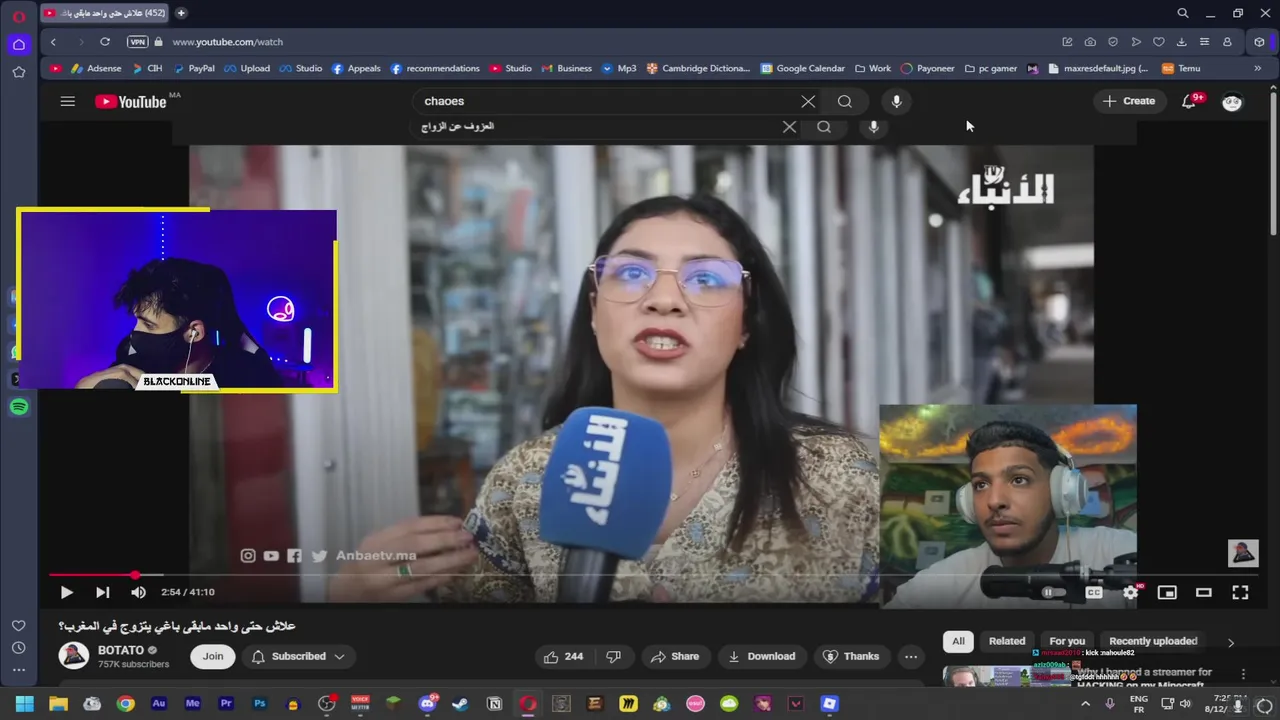Click the search magnifier next to 'chaoes'
This screenshot has height=720, width=1280.
click(845, 101)
